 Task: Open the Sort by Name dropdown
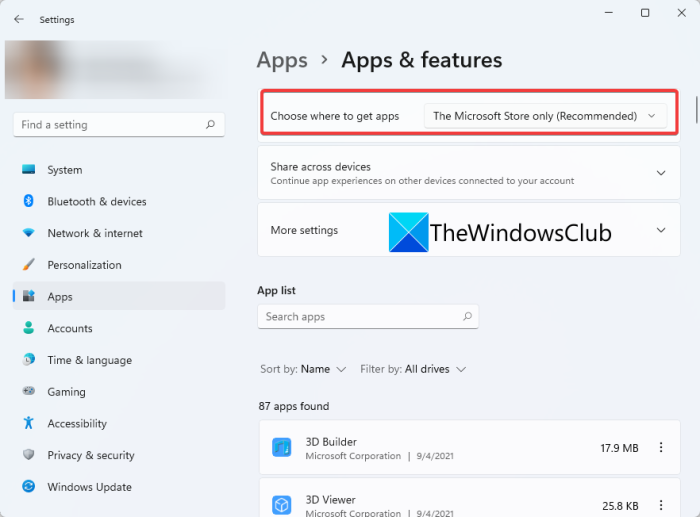point(304,369)
